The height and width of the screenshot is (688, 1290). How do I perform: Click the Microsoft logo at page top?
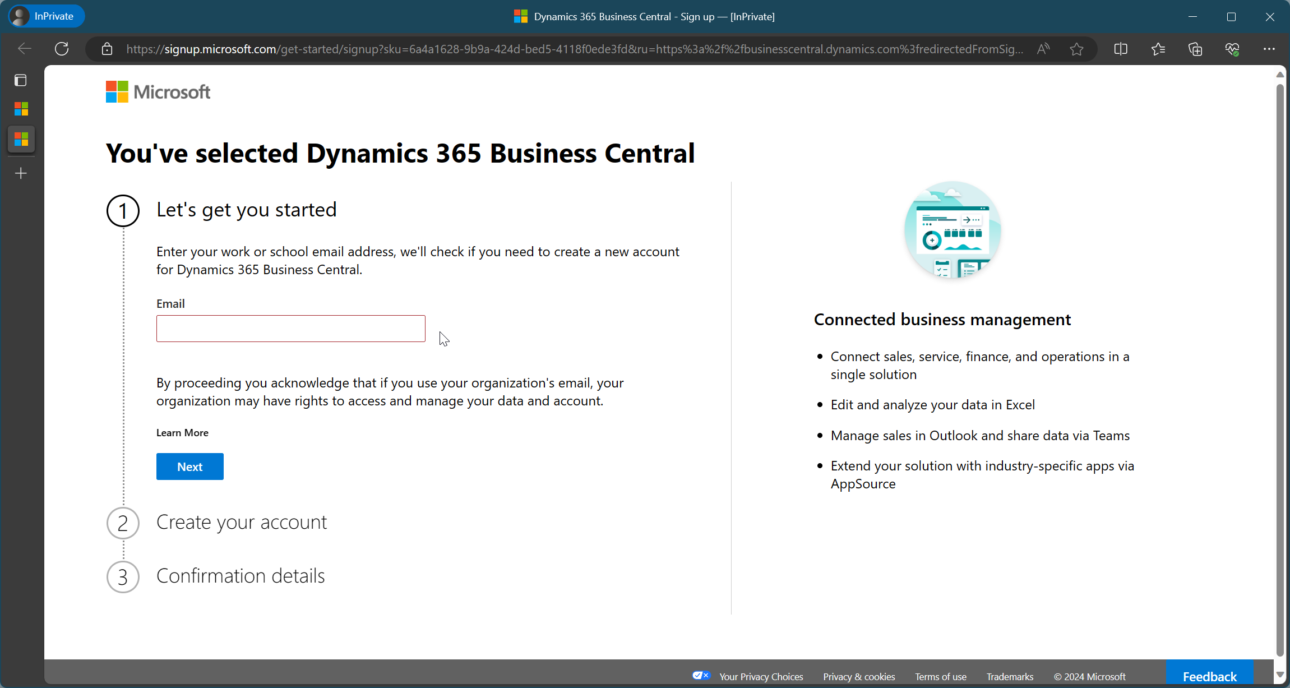[157, 91]
